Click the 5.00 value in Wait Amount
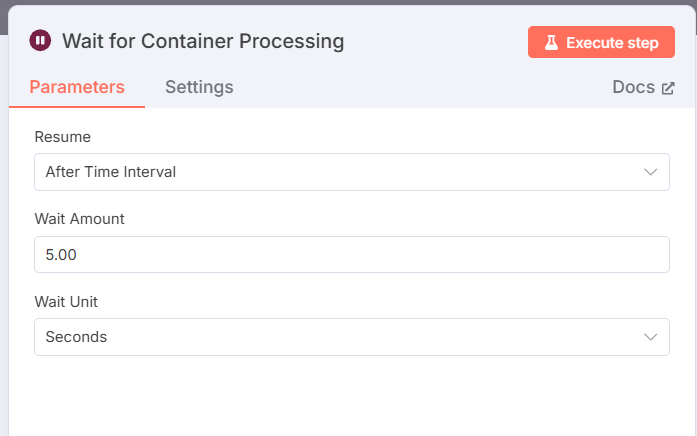Viewport: 697px width, 436px height. (61, 255)
